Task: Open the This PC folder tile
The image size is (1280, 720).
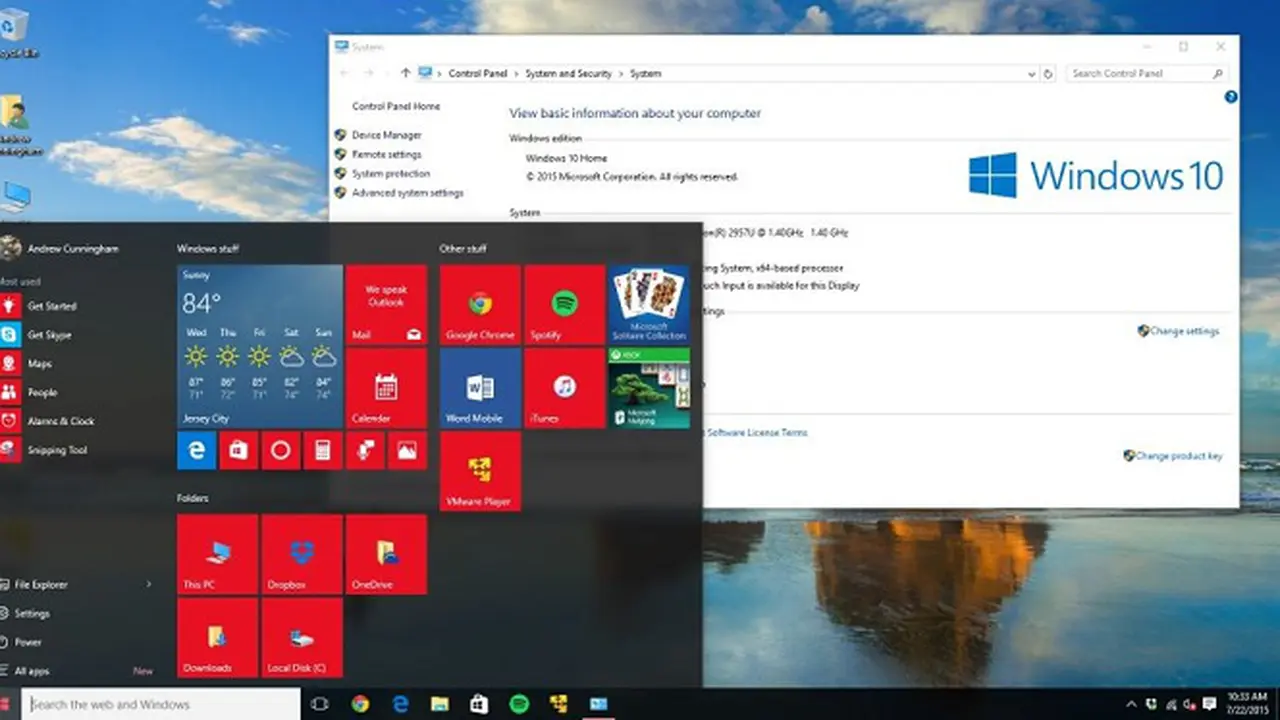Action: click(218, 554)
